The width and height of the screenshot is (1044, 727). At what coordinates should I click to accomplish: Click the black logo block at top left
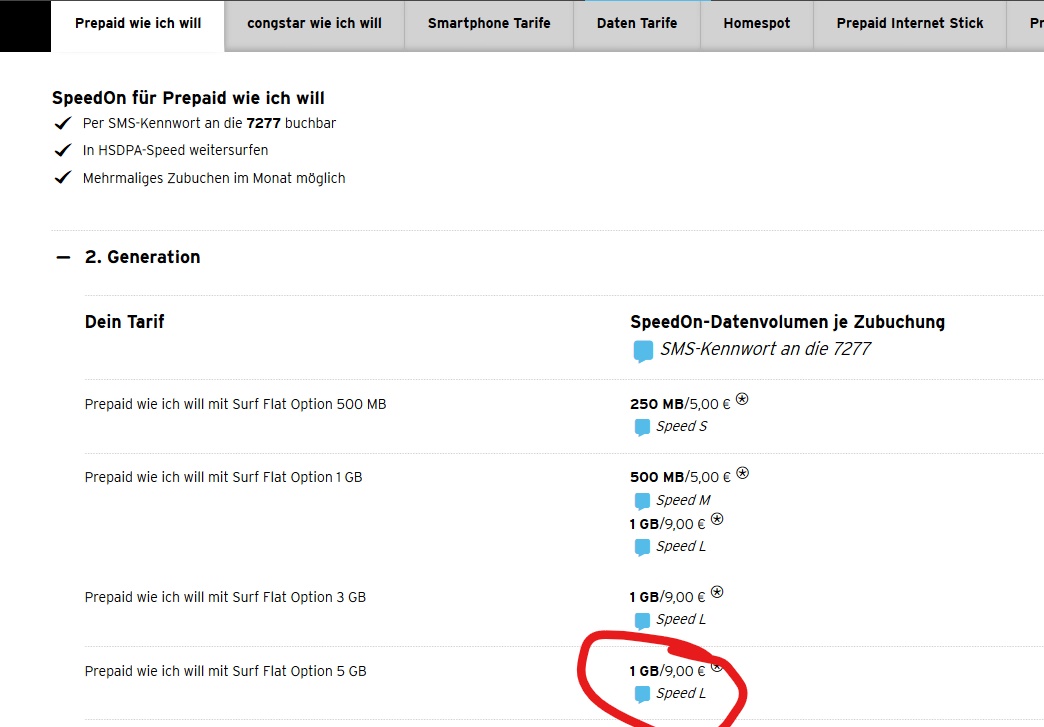tap(24, 26)
